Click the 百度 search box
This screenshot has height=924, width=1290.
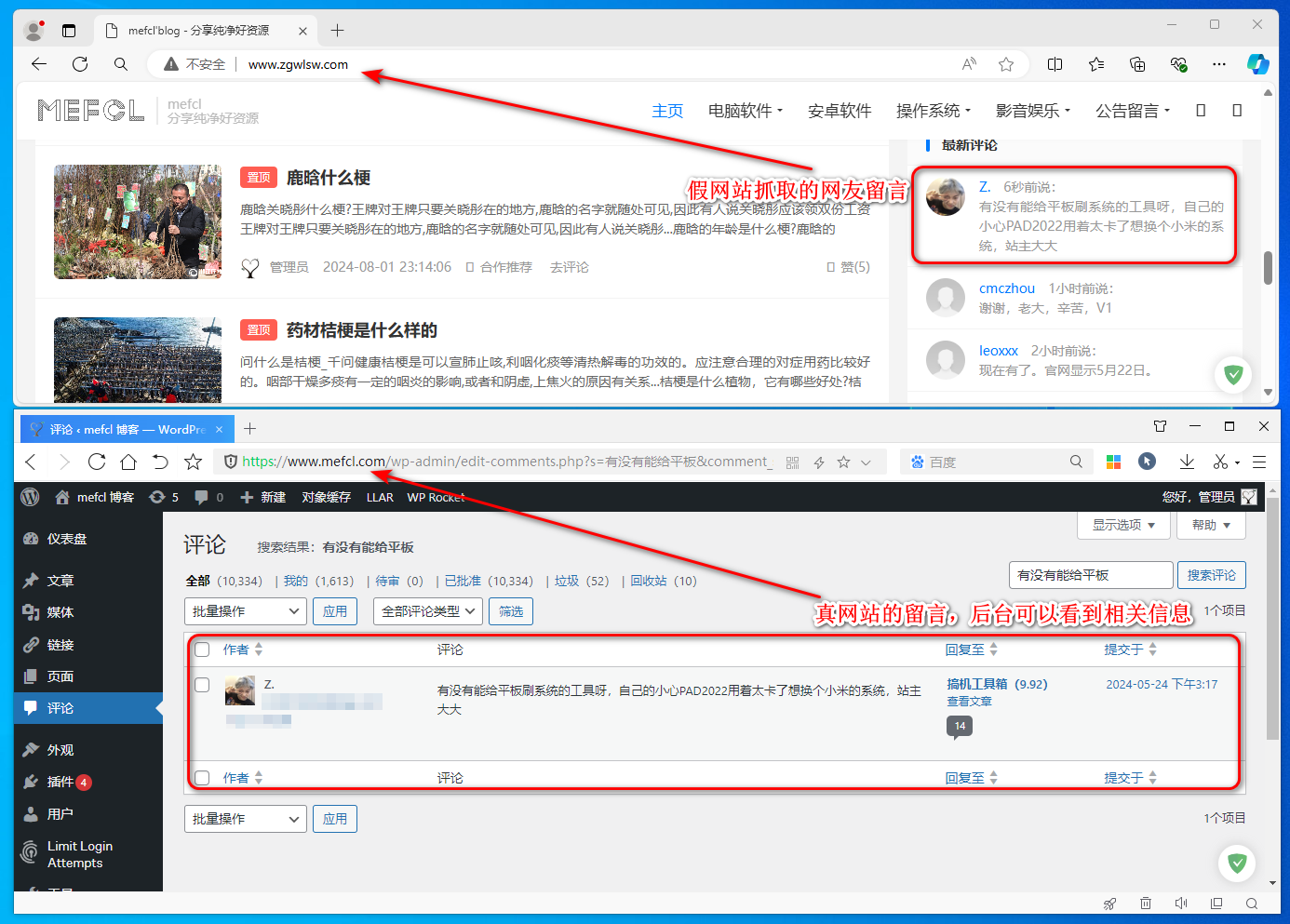click(x=996, y=462)
